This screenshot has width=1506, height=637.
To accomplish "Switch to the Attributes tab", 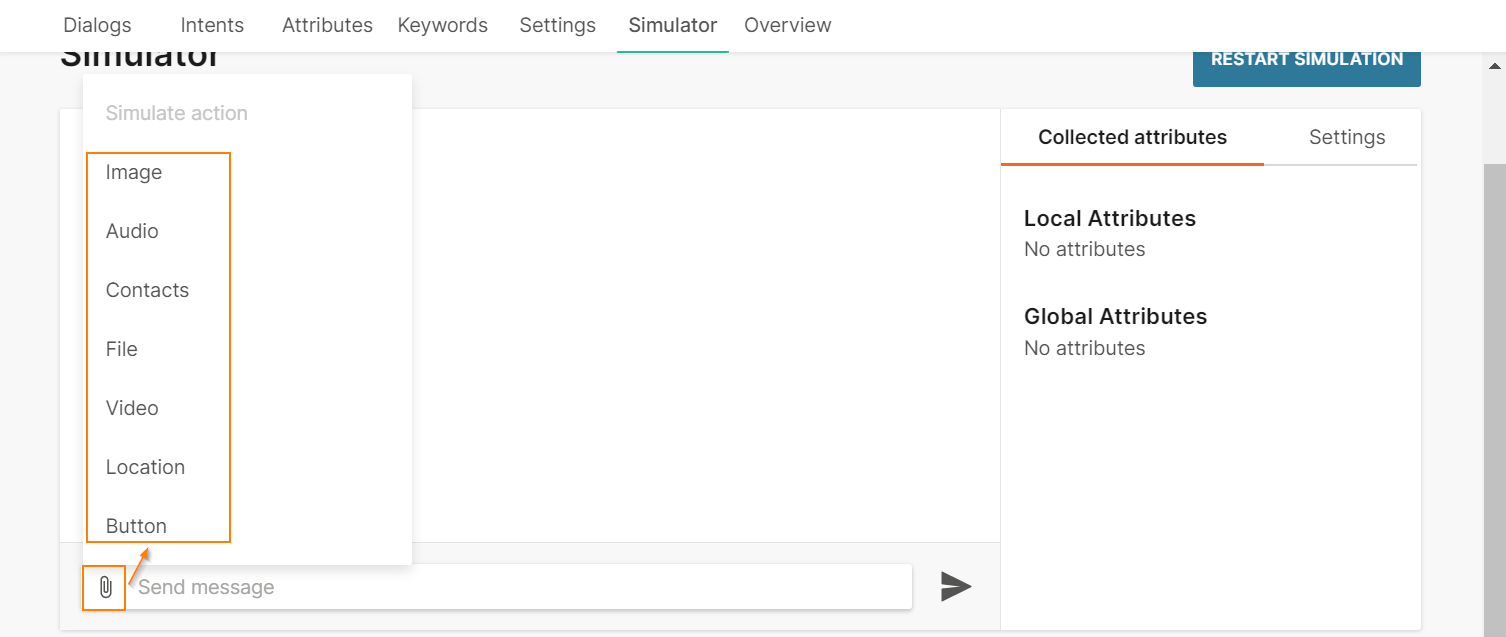I will coord(327,25).
